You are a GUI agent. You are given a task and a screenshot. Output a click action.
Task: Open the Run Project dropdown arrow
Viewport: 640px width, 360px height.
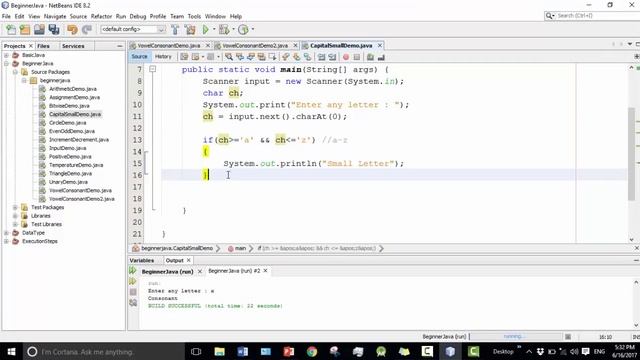214,29
